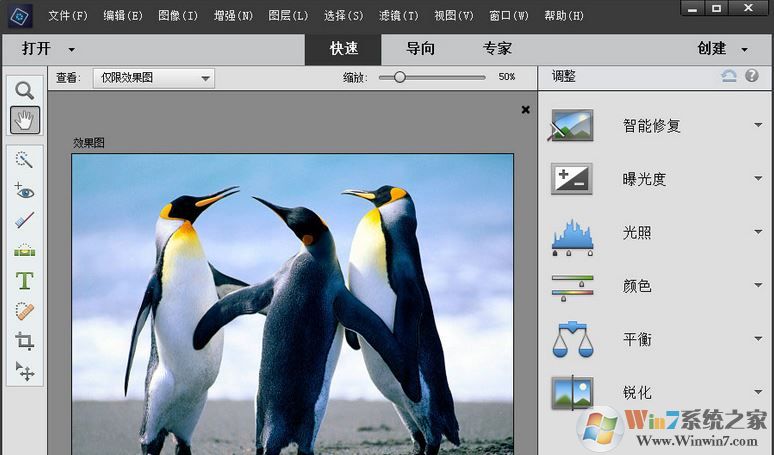
Task: Activate the Crop tool
Action: (x=24, y=341)
